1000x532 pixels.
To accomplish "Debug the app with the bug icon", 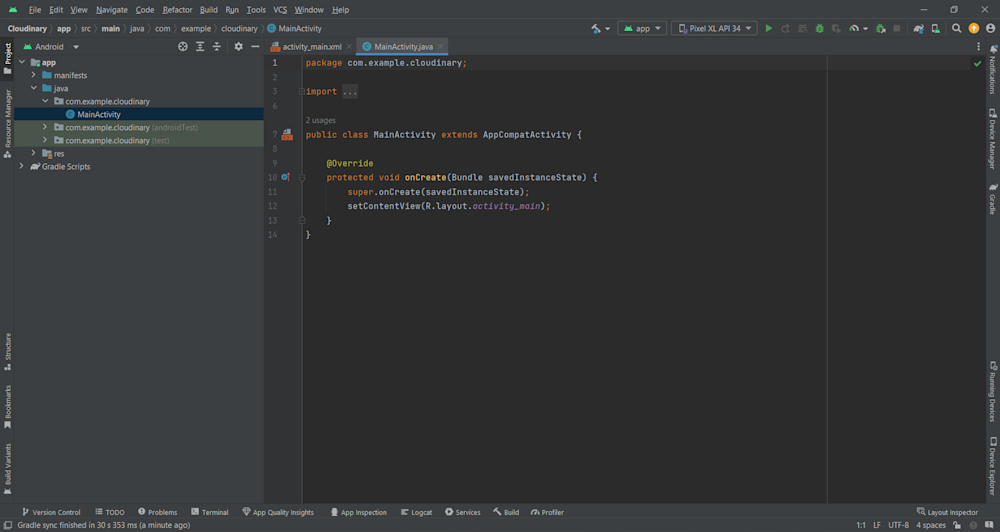I will coord(820,29).
